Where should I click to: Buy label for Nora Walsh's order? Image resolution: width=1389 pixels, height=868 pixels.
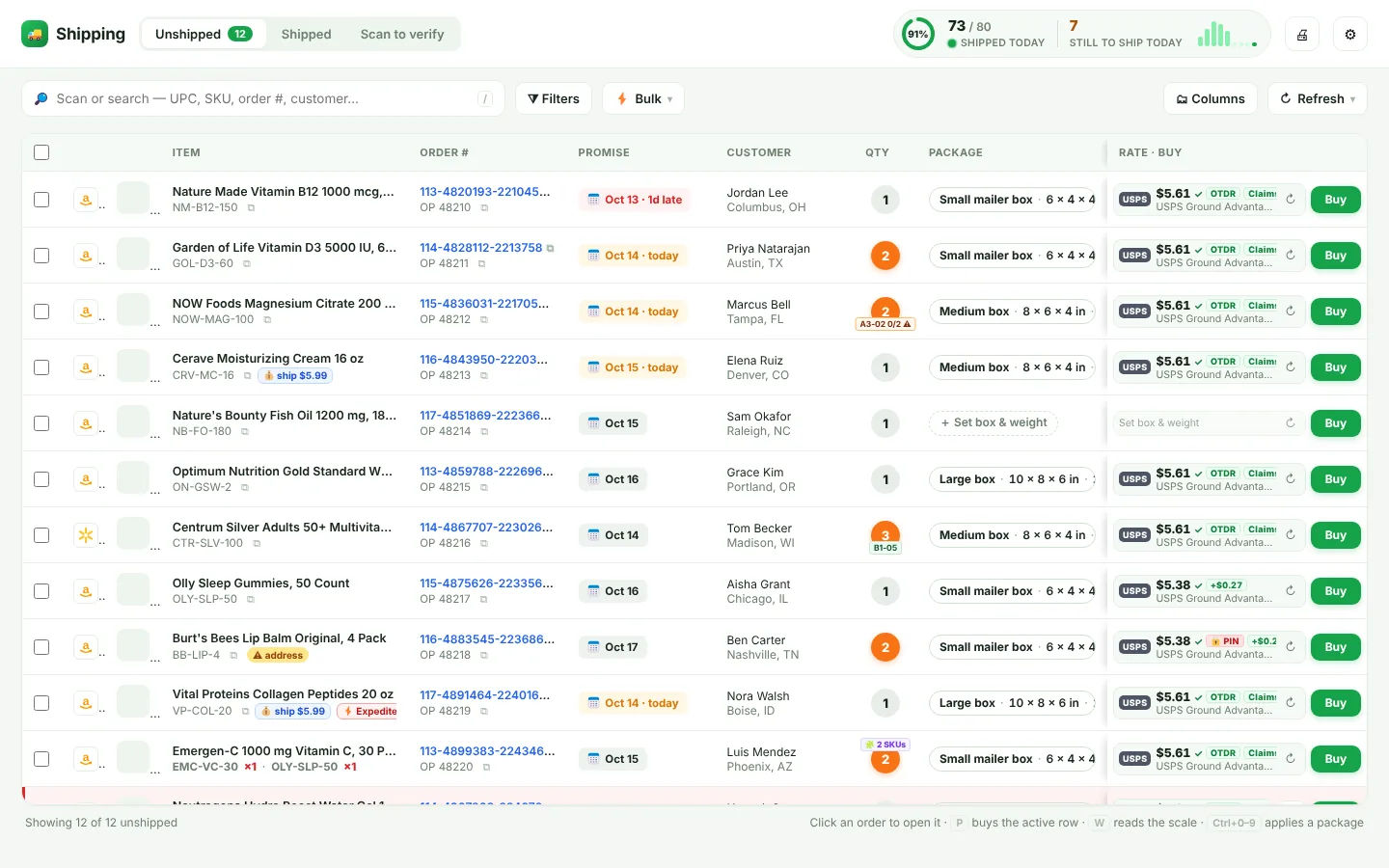point(1335,703)
